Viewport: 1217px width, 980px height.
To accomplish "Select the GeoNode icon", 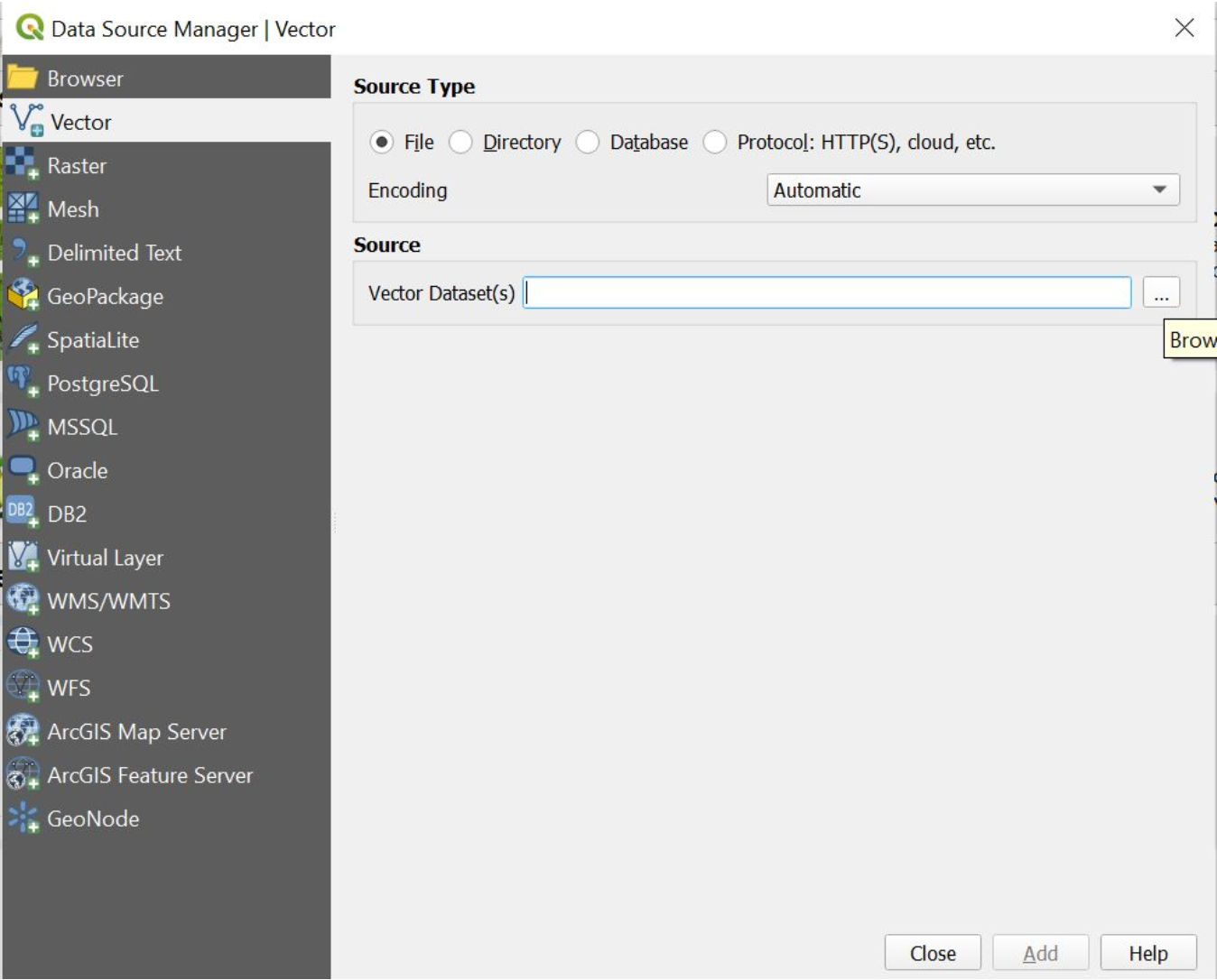I will click(x=93, y=818).
